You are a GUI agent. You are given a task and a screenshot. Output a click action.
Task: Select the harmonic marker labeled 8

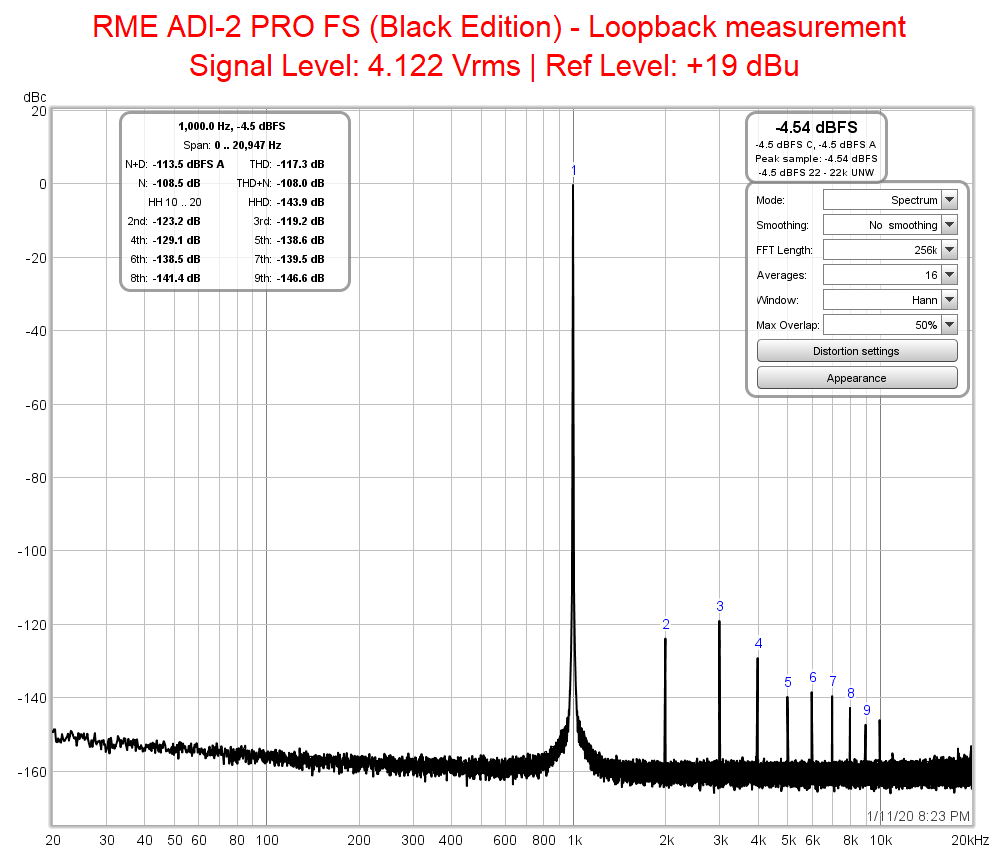851,693
